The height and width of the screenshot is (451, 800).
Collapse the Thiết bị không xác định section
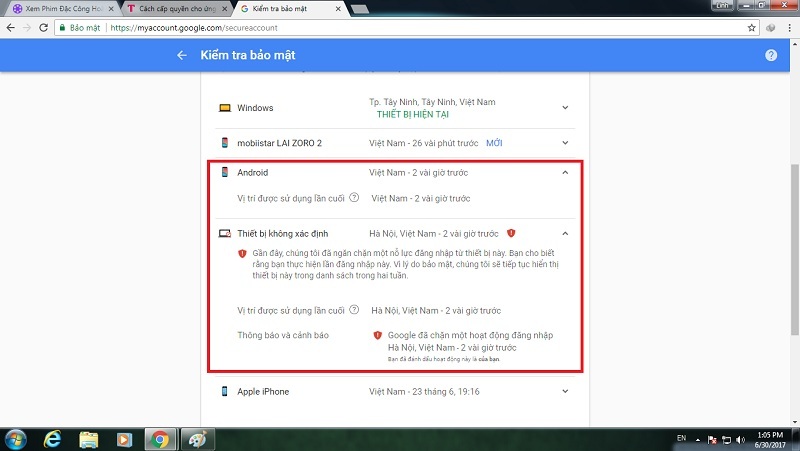pos(565,233)
